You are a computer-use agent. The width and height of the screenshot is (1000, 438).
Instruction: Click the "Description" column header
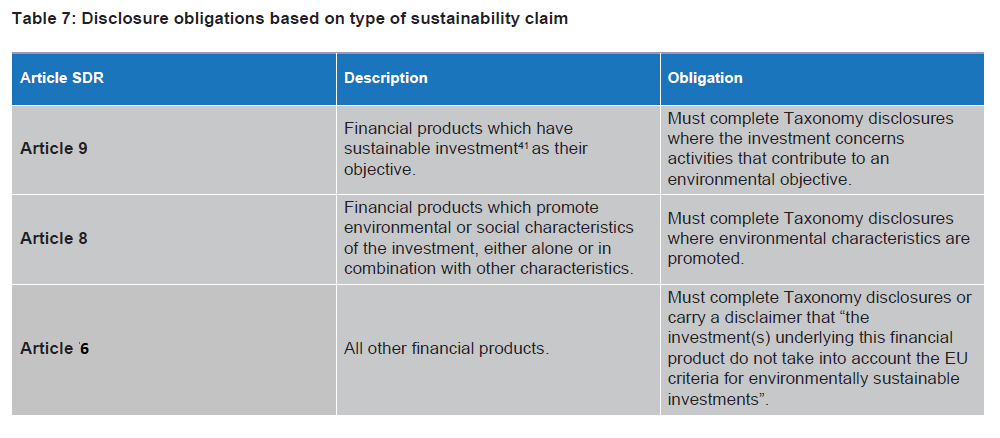coord(385,78)
